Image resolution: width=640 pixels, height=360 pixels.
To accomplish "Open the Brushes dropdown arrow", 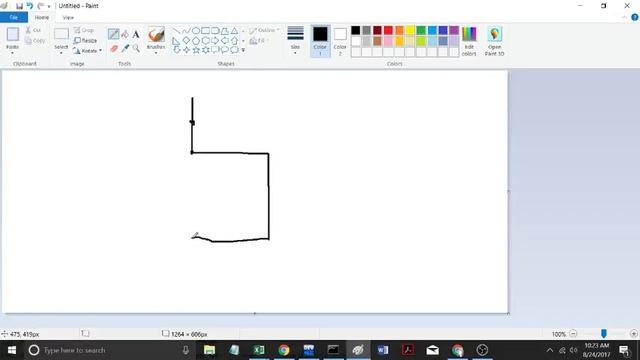I will click(x=156, y=53).
